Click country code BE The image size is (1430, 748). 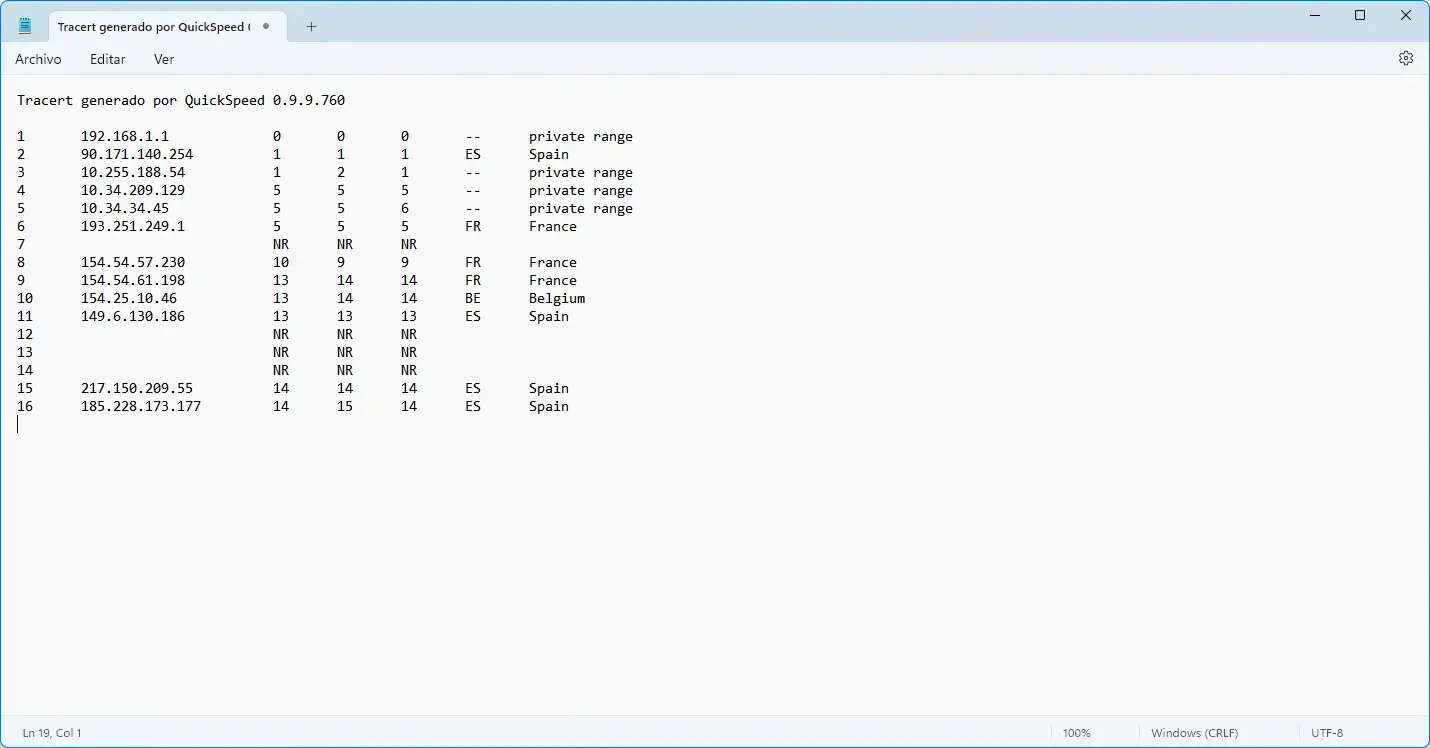click(473, 298)
